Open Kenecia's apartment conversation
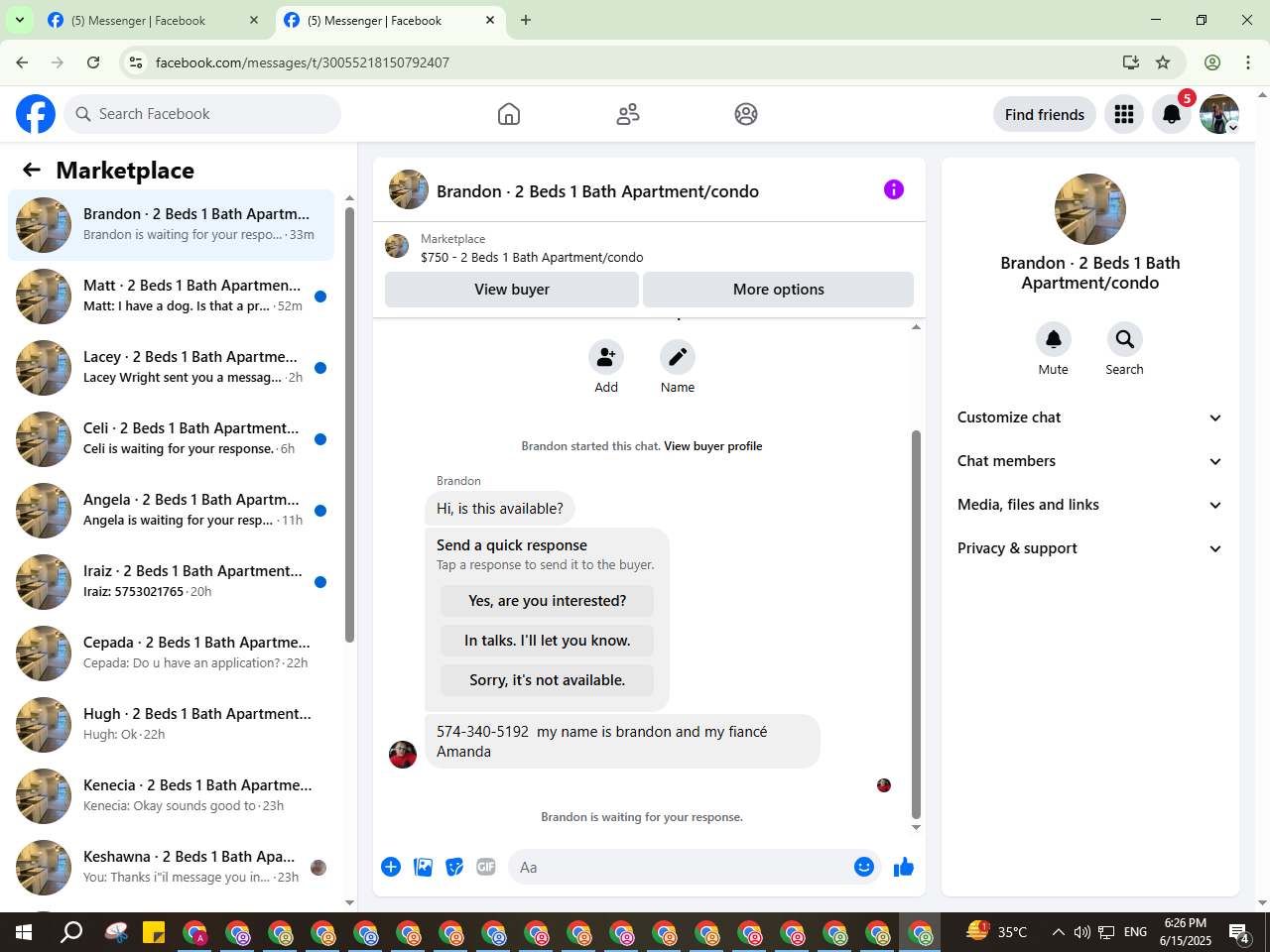 [x=172, y=796]
